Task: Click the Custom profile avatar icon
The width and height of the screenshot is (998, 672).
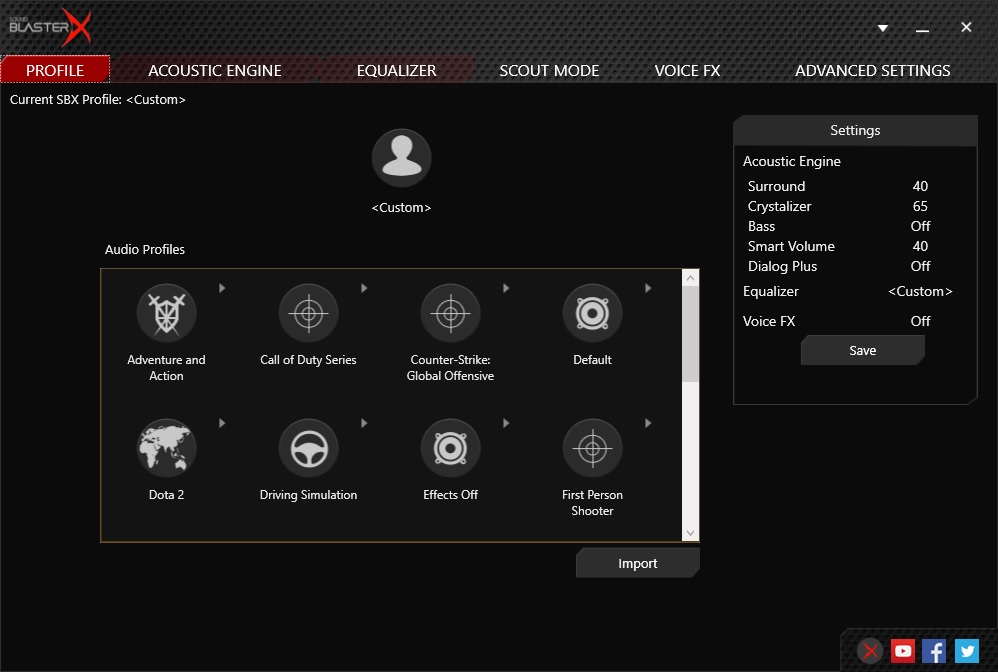Action: (x=402, y=158)
